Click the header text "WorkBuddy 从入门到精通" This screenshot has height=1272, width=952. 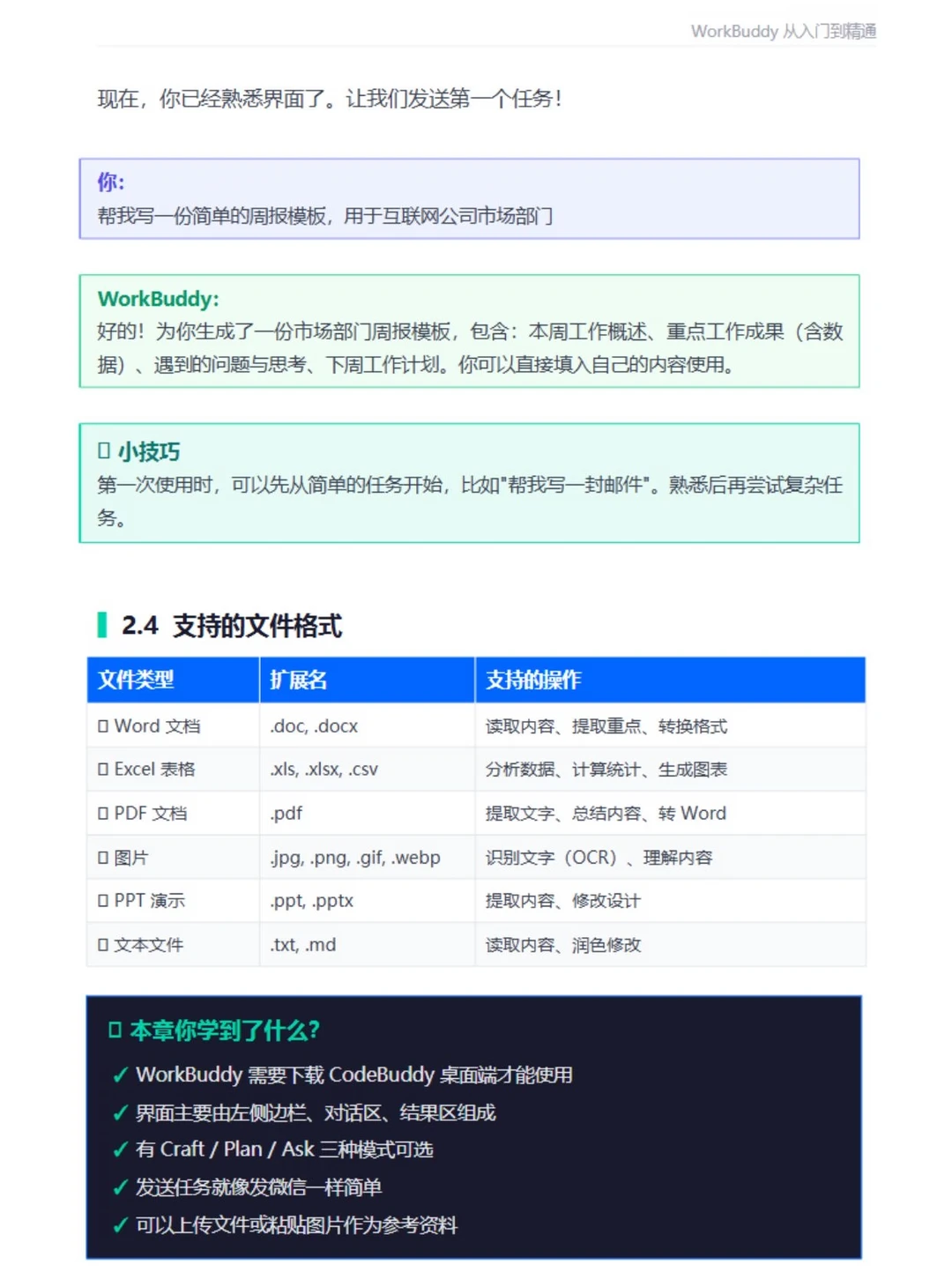point(783,32)
